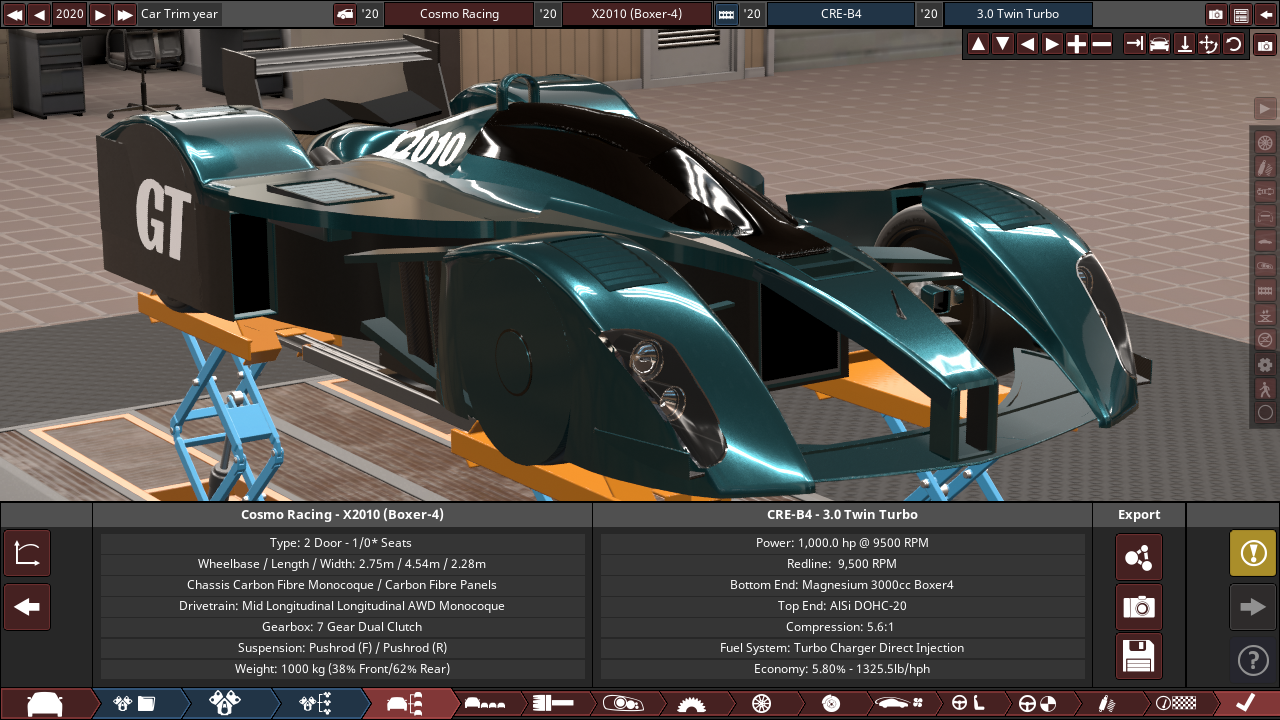Screen dimensions: 1280x720
Task: Toggle the crossed-circle option icon
Action: [1265, 339]
